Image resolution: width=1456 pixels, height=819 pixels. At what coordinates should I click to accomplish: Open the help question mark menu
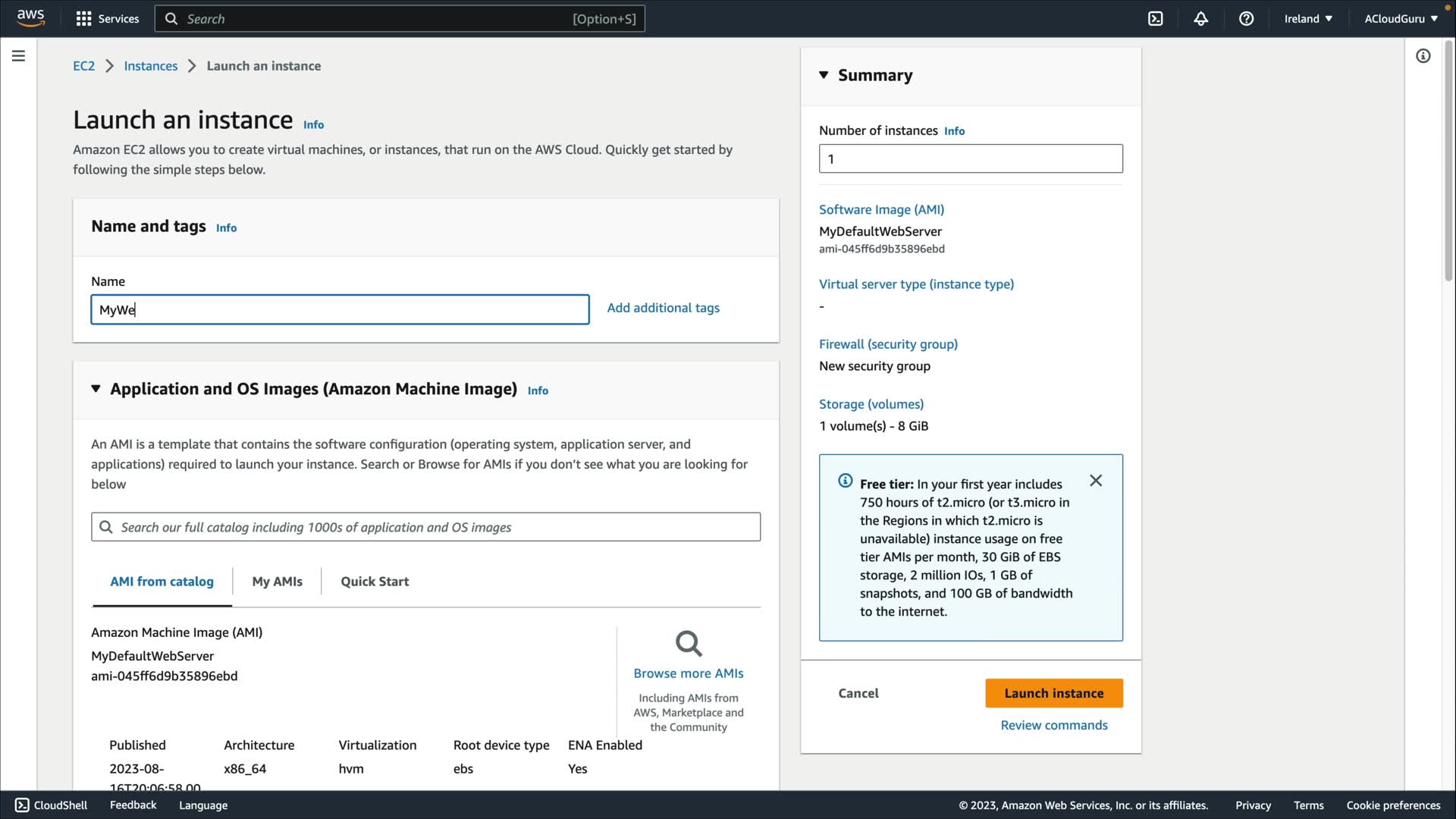pyautogui.click(x=1246, y=19)
